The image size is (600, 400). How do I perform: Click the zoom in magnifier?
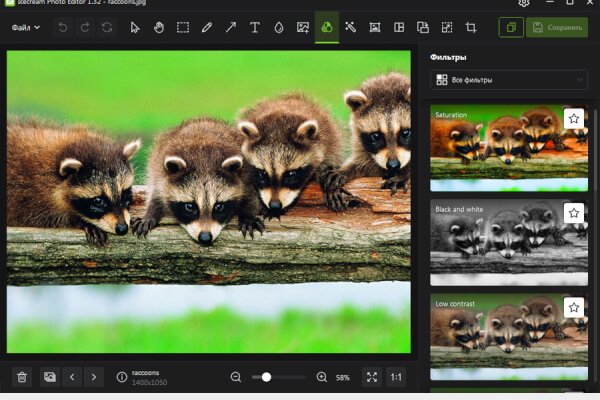322,377
